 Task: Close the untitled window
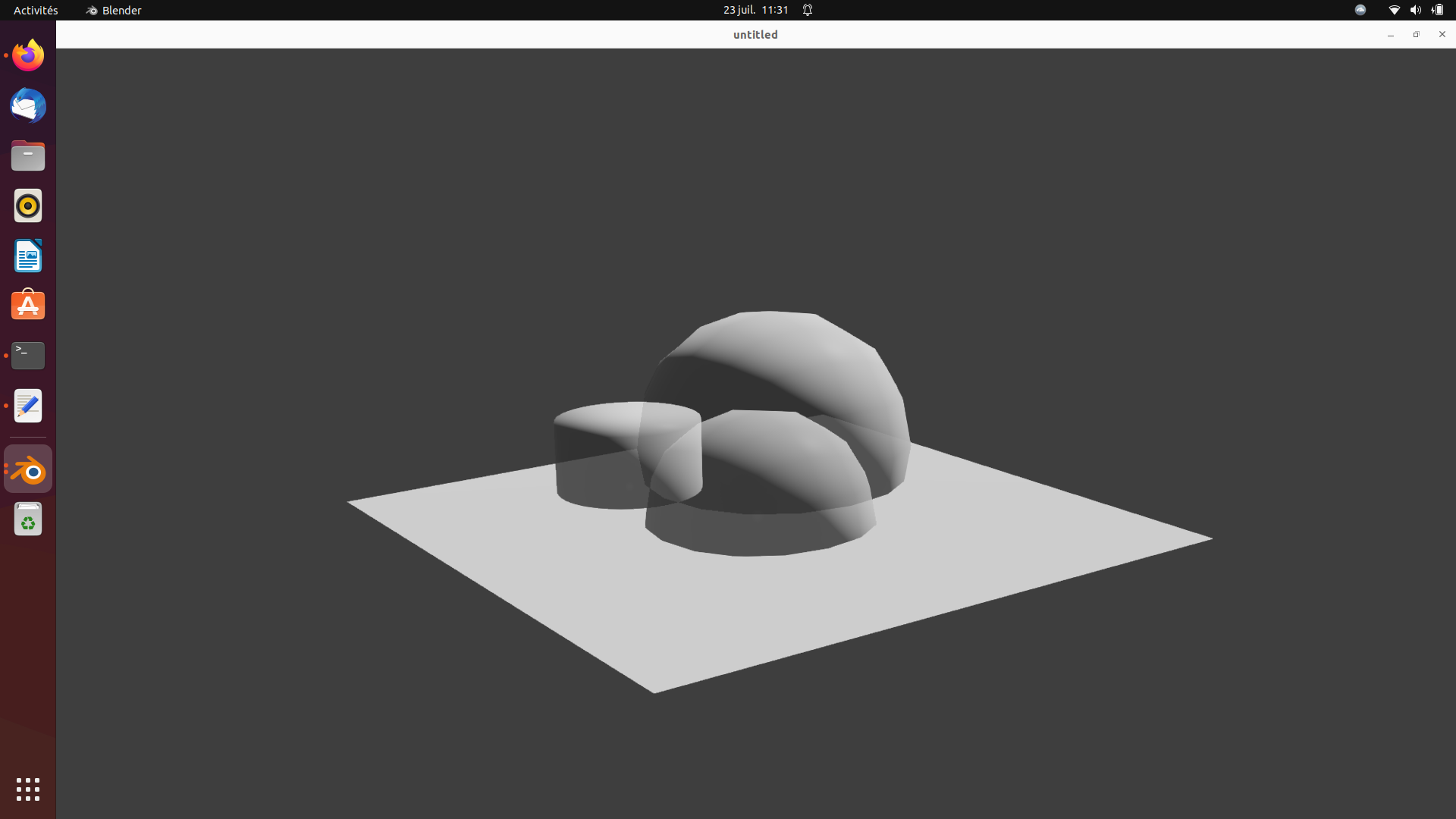point(1442,35)
